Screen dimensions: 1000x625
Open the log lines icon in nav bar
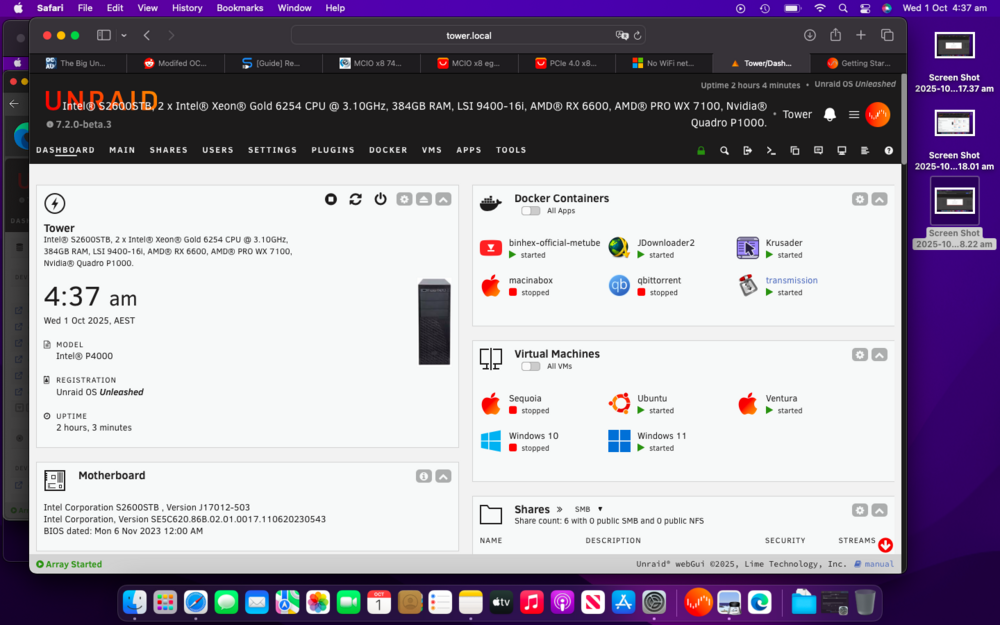[865, 151]
